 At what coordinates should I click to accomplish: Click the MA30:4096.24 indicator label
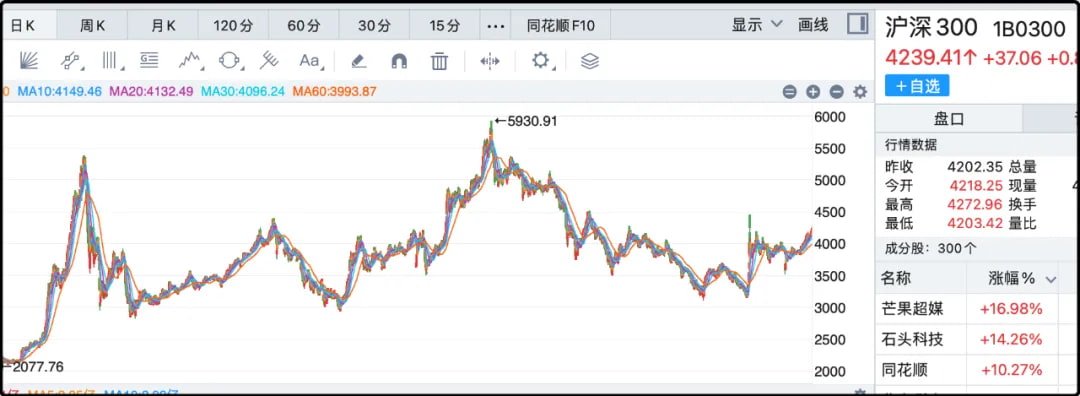click(243, 91)
